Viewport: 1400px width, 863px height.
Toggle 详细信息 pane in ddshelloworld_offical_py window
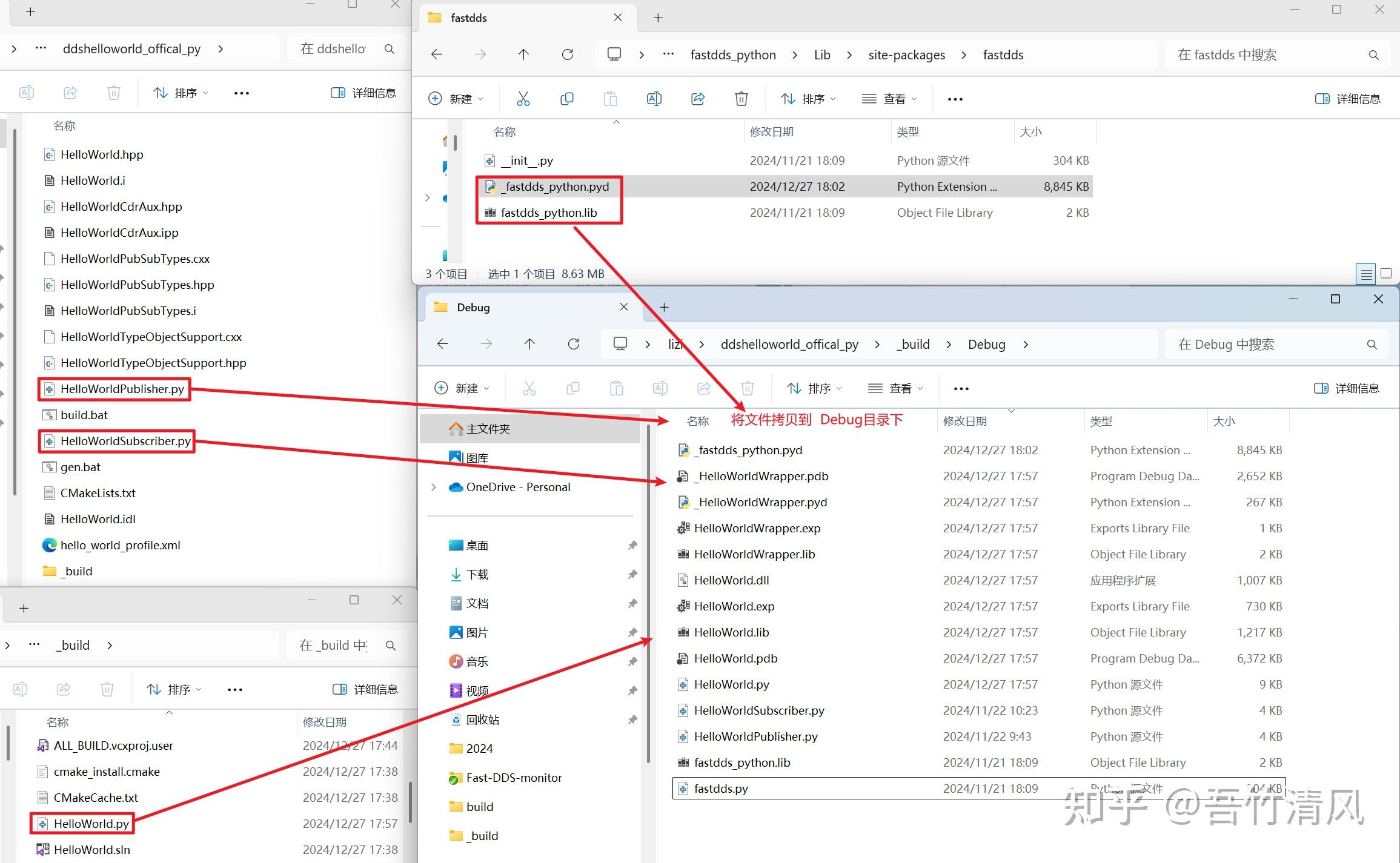coord(363,93)
